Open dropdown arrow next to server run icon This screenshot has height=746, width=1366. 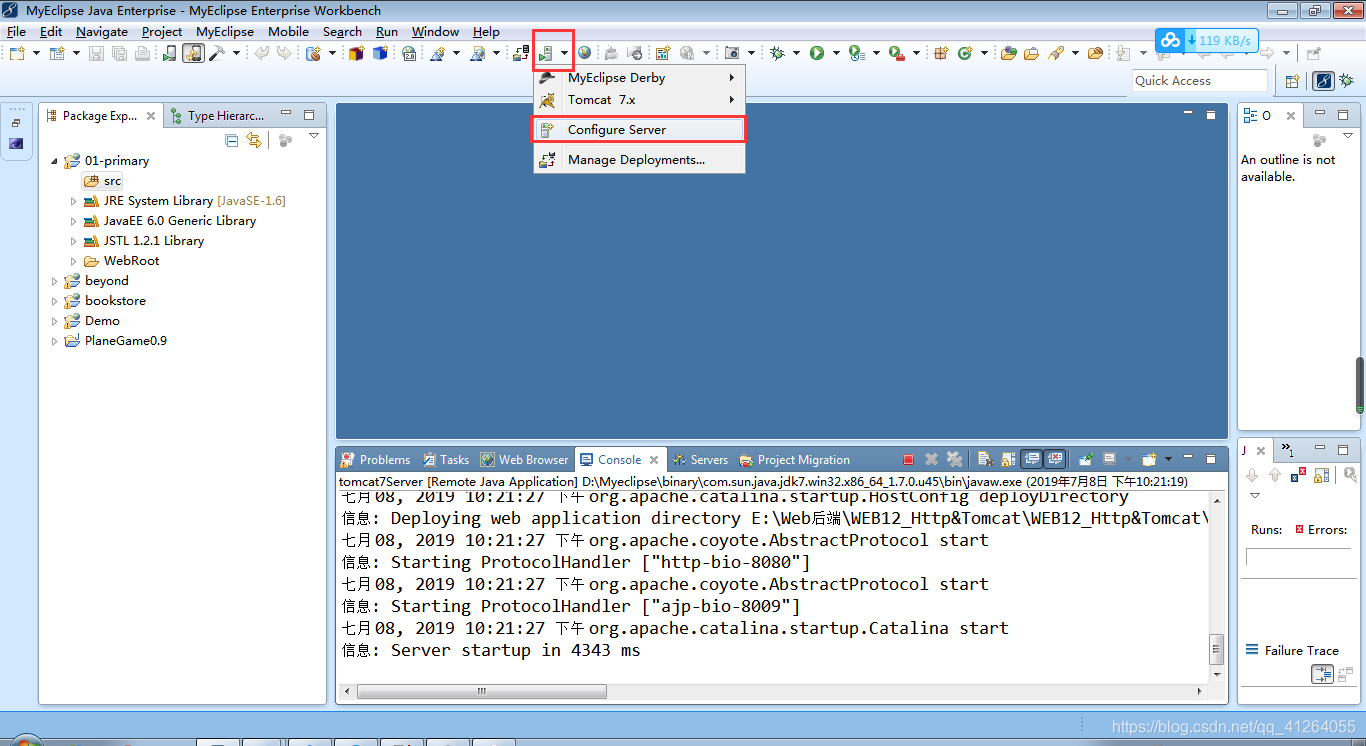click(564, 53)
